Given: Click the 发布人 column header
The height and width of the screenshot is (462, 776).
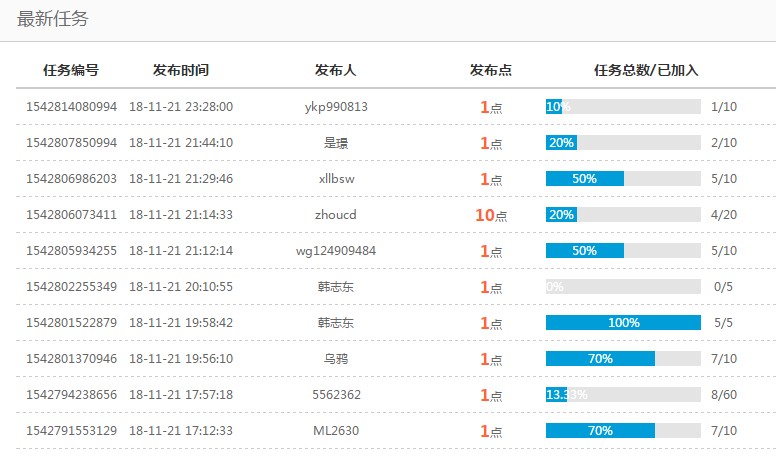Looking at the screenshot, I should pos(336,70).
